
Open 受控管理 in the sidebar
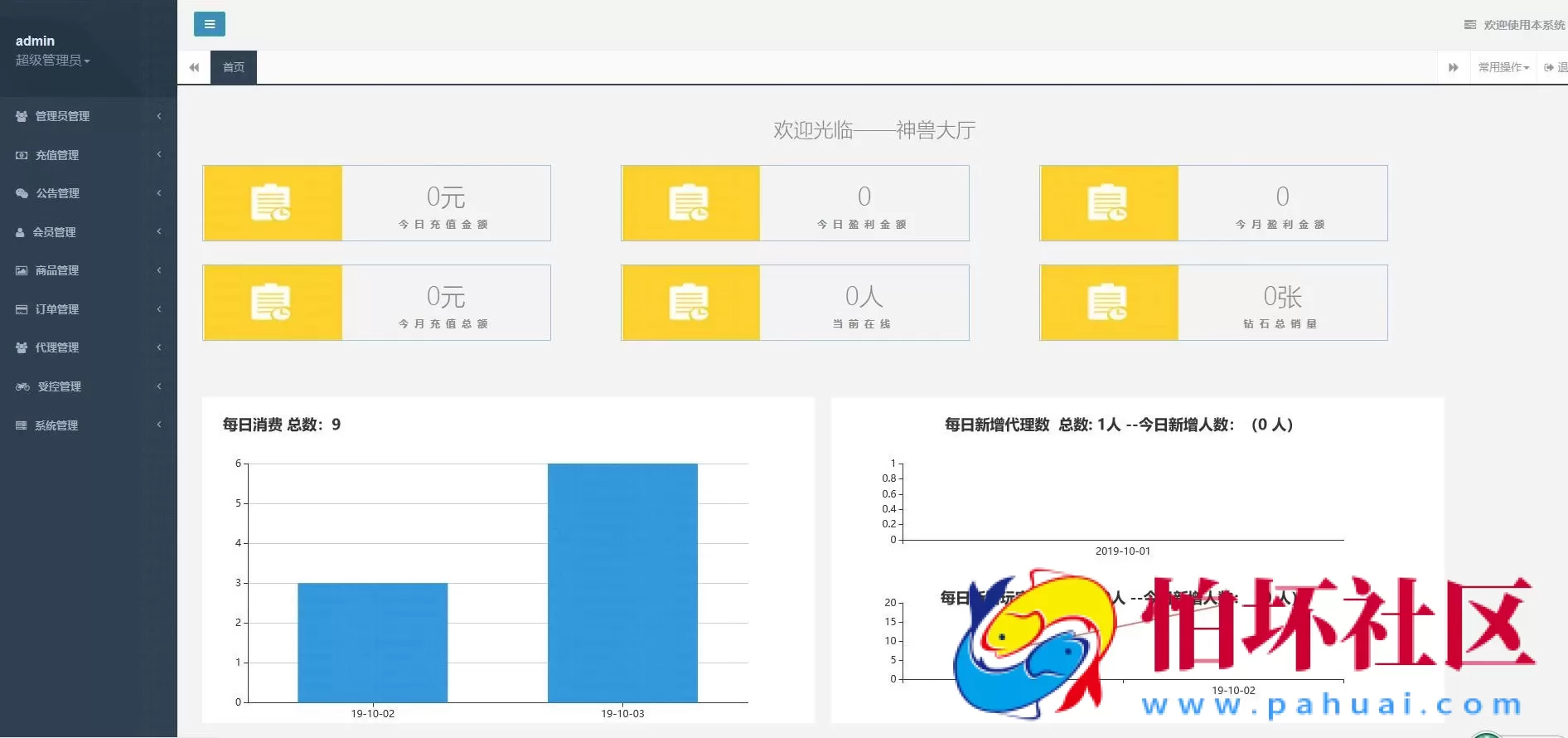pos(60,386)
